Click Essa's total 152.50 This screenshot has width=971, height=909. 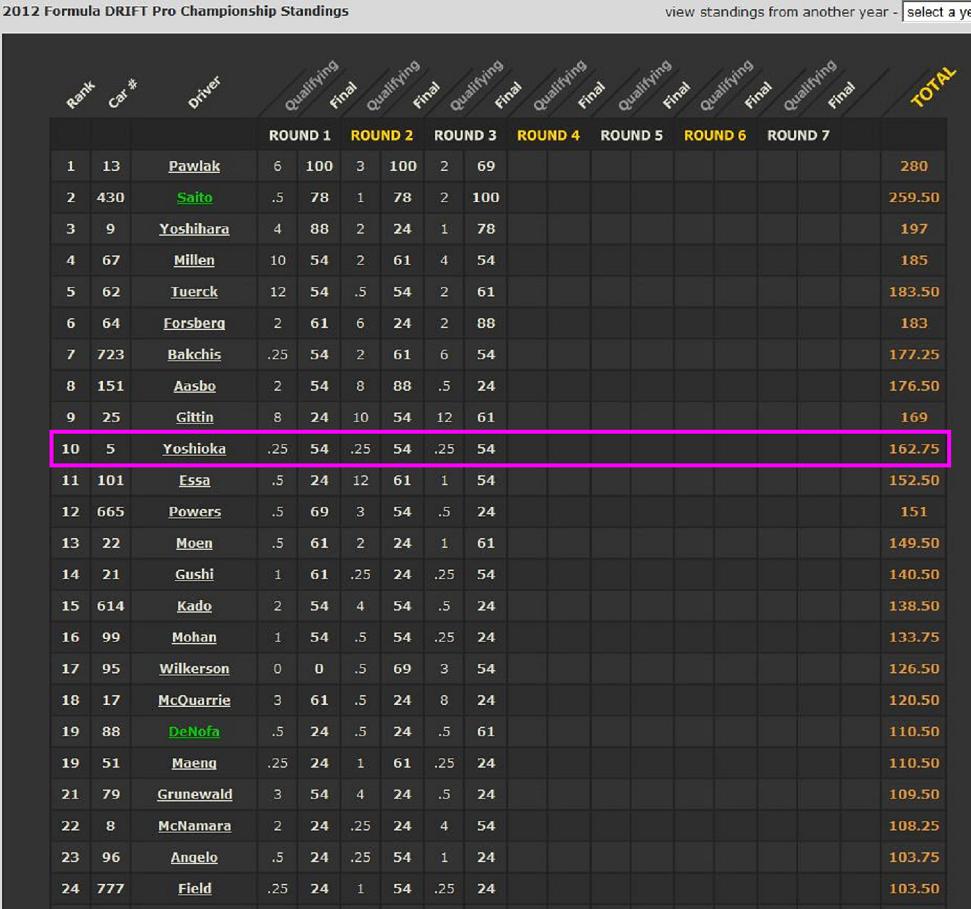(x=914, y=481)
